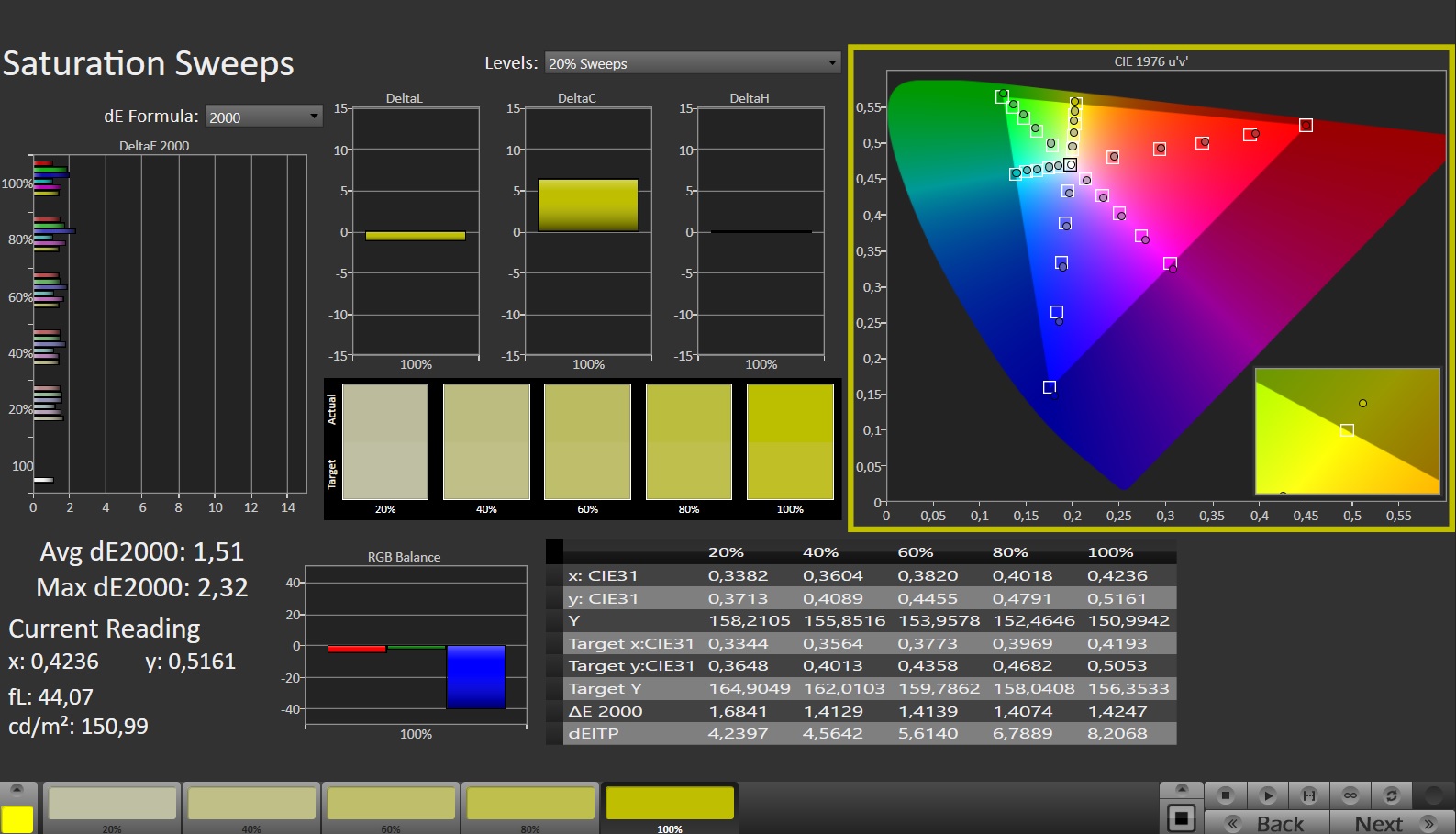Viewport: 1456px width, 834px height.
Task: Click the 100% column header in data table
Action: click(x=1110, y=552)
